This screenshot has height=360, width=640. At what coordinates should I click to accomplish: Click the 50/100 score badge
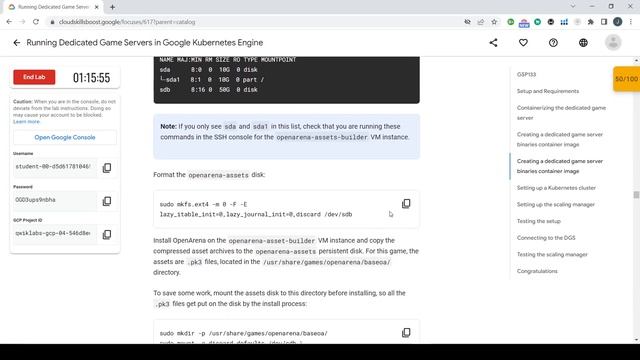tap(627, 79)
